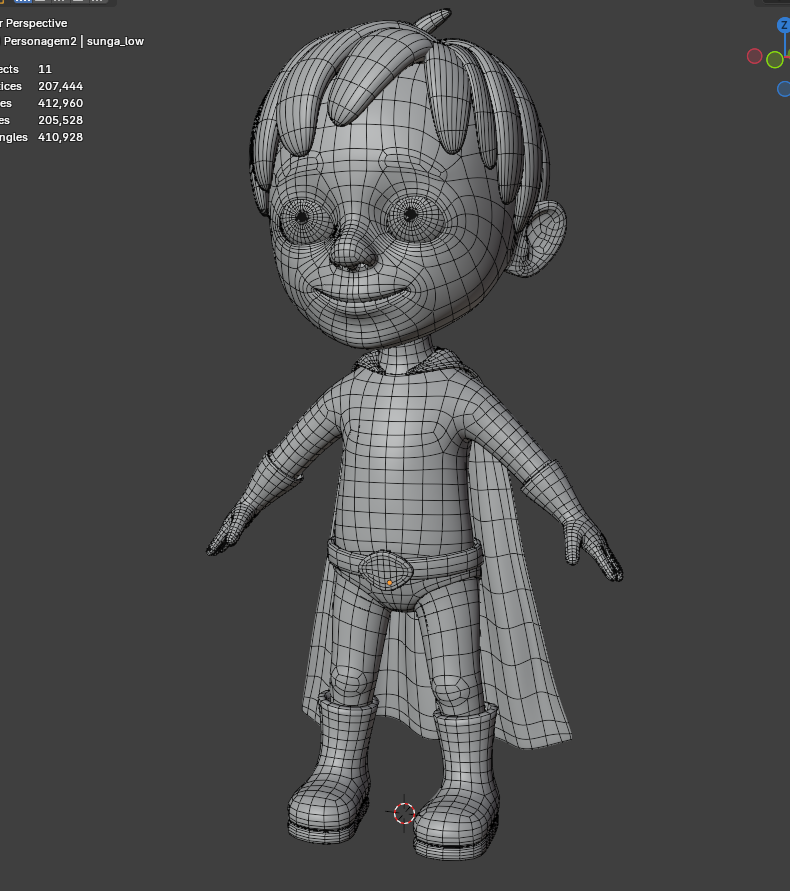Click the blue Z axis gizmo handle

[x=784, y=25]
